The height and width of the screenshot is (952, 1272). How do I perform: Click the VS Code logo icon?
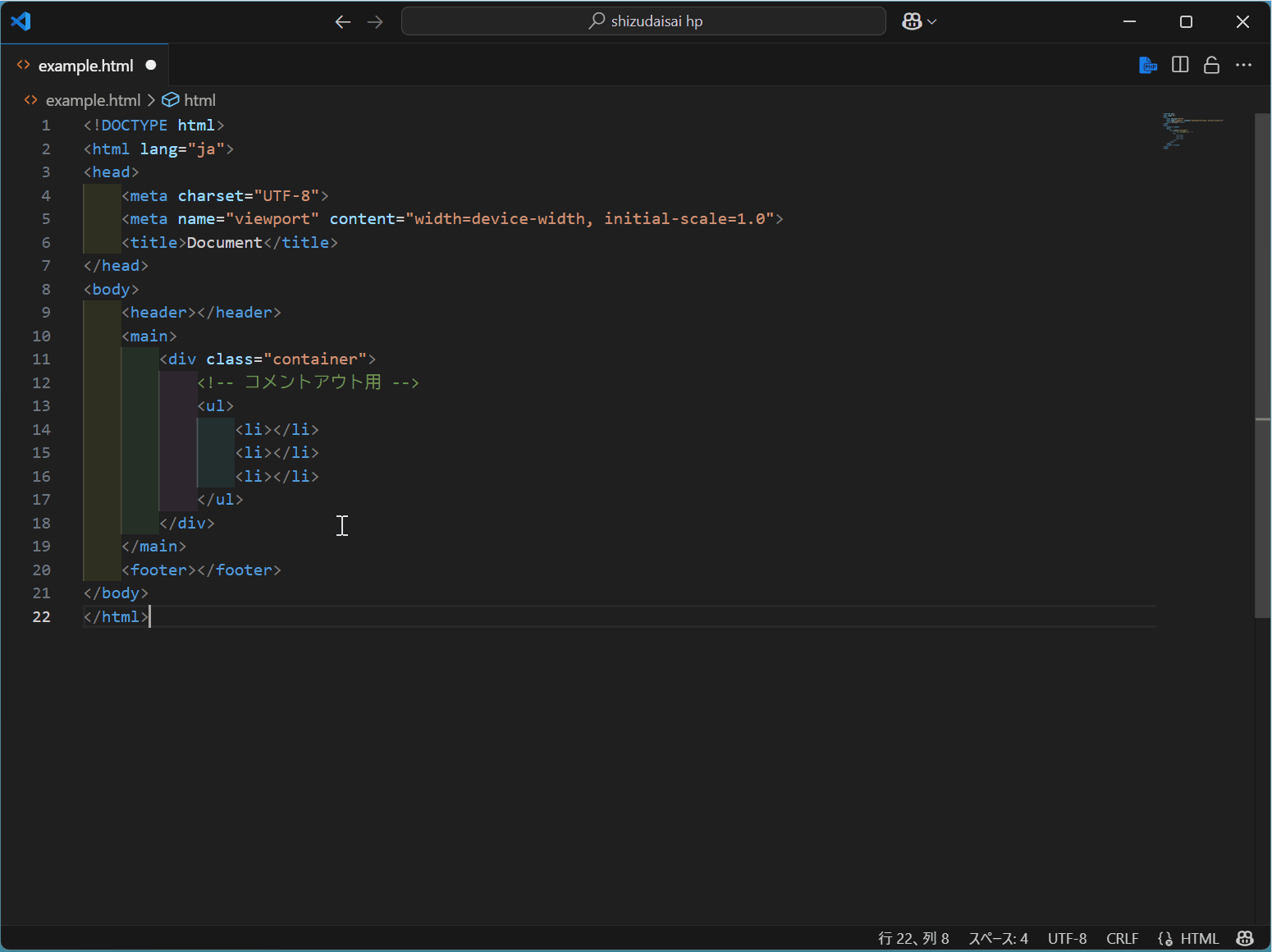pos(21,21)
